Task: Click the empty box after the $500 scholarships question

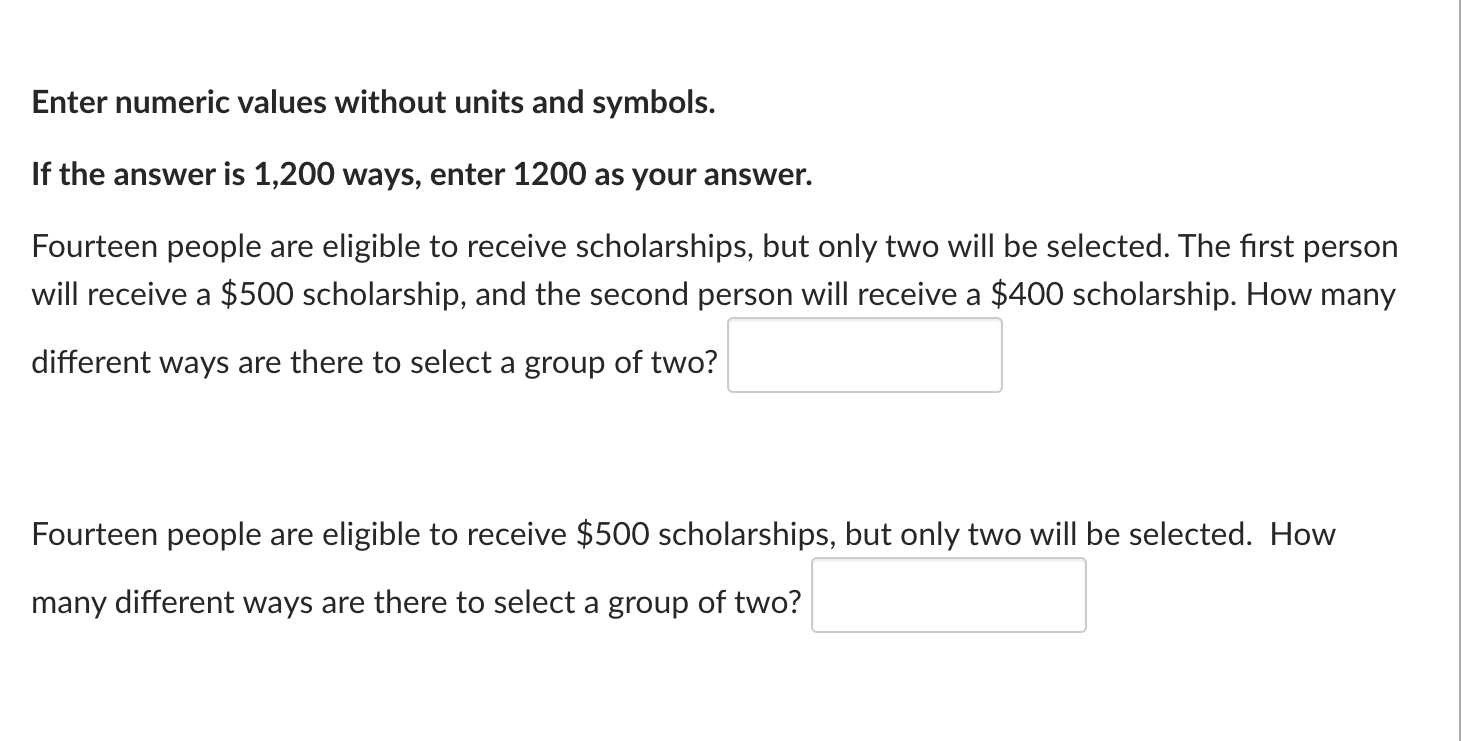Action: pos(948,595)
